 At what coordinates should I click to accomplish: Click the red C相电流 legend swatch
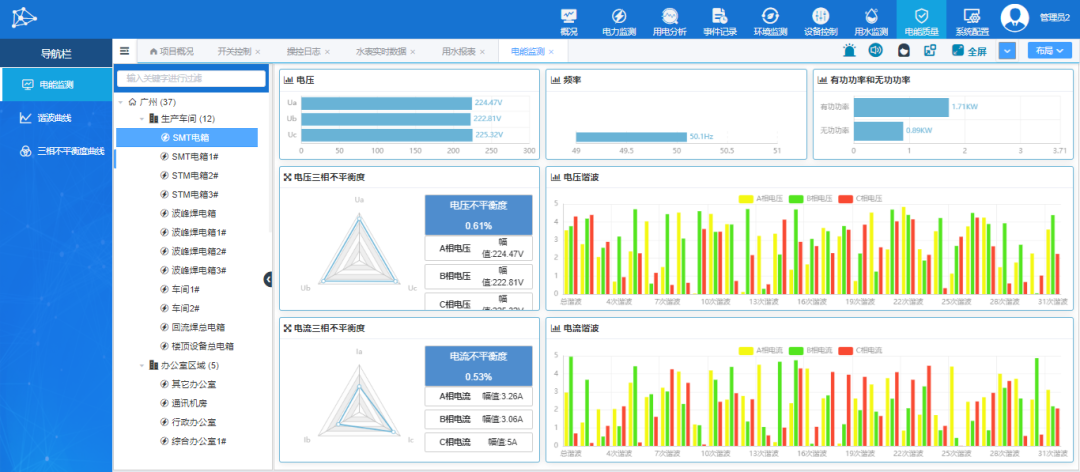(845, 350)
